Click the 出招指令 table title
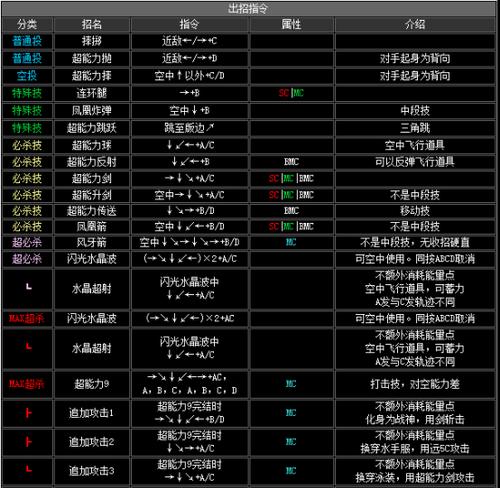 point(248,9)
